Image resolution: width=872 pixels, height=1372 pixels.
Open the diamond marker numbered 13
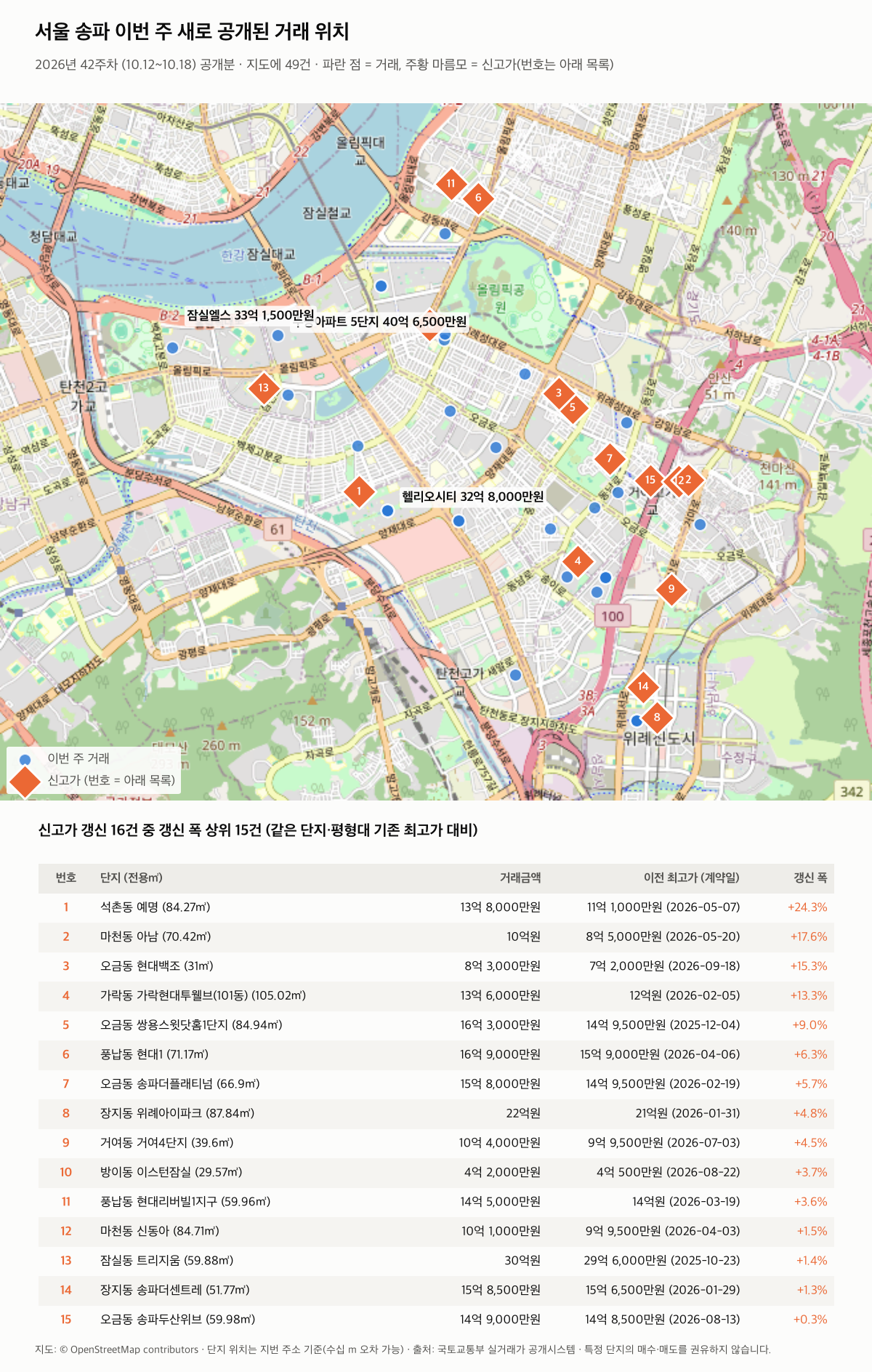pos(263,388)
